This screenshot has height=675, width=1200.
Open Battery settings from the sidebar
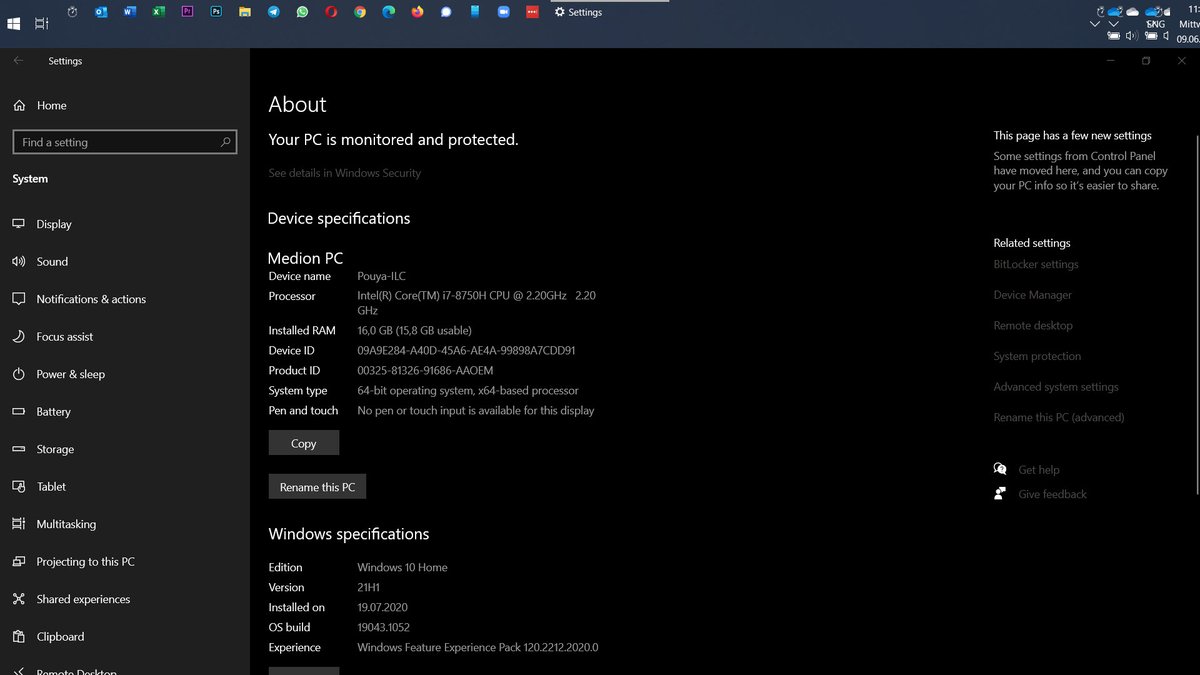tap(53, 411)
